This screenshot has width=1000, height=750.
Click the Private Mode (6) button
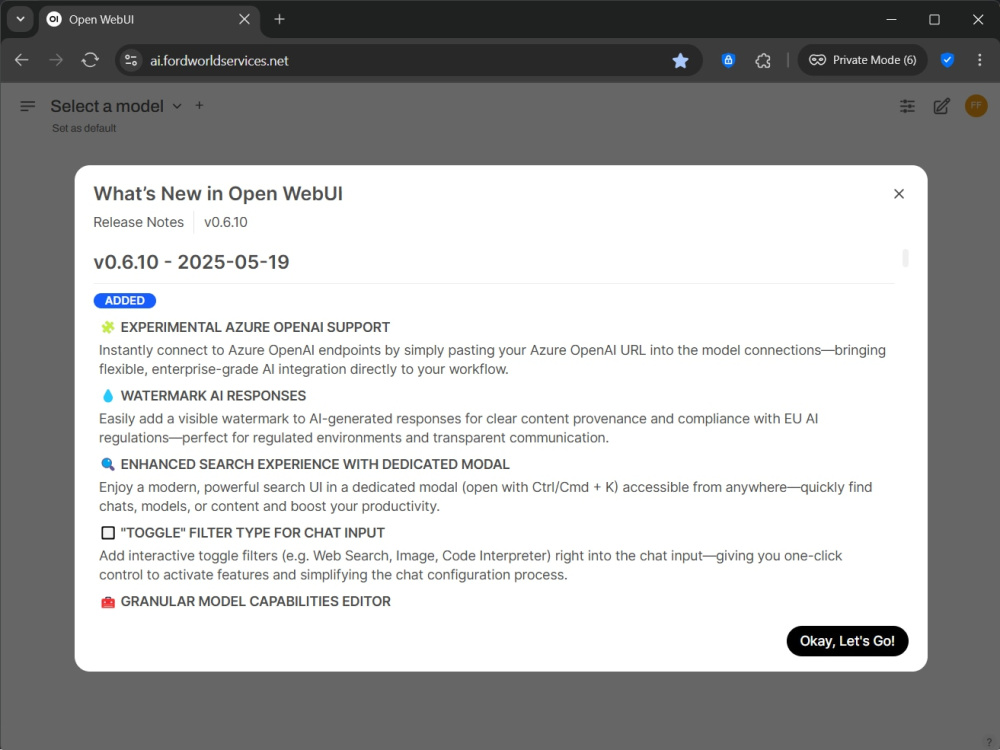[x=862, y=60]
